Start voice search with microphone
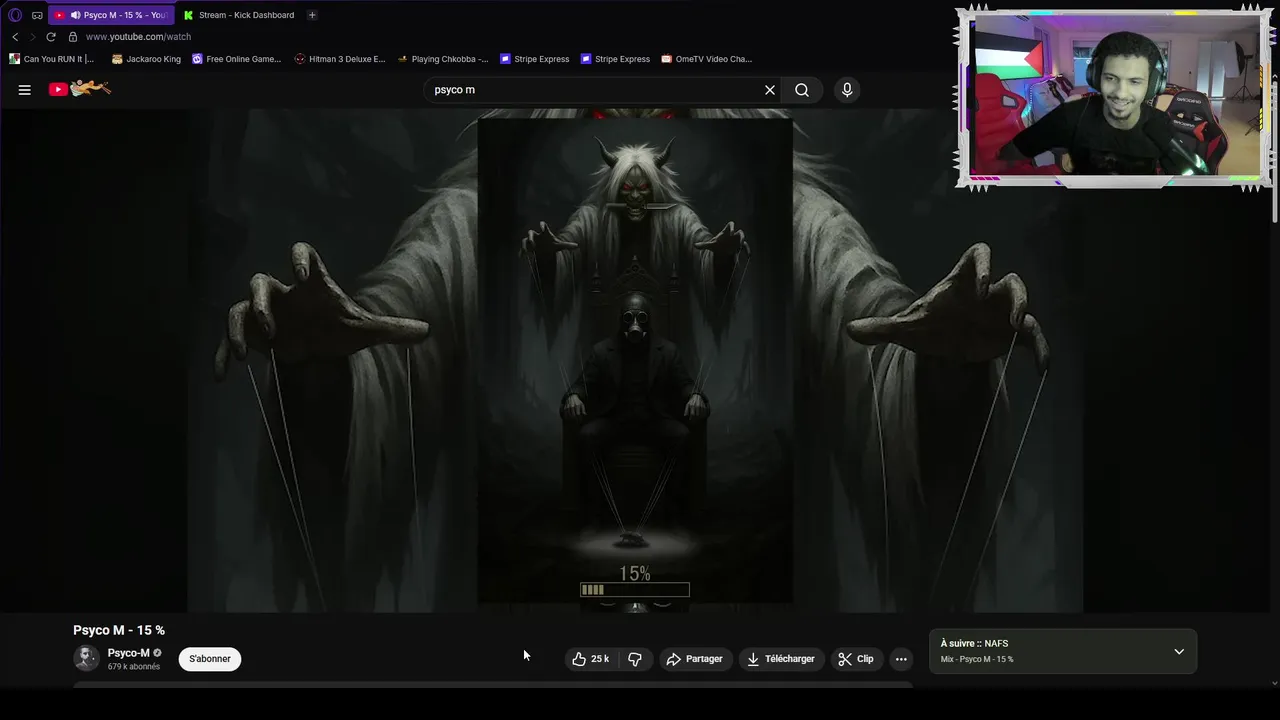1280x720 pixels. [847, 90]
